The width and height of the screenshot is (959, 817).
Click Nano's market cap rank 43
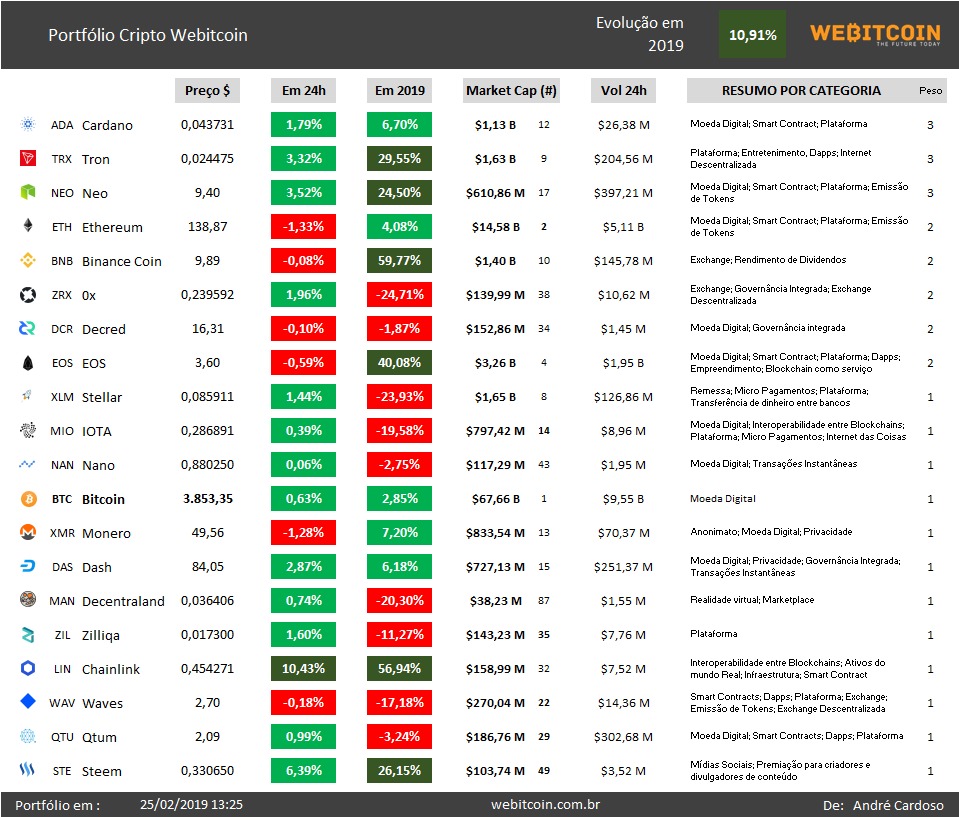pos(544,465)
